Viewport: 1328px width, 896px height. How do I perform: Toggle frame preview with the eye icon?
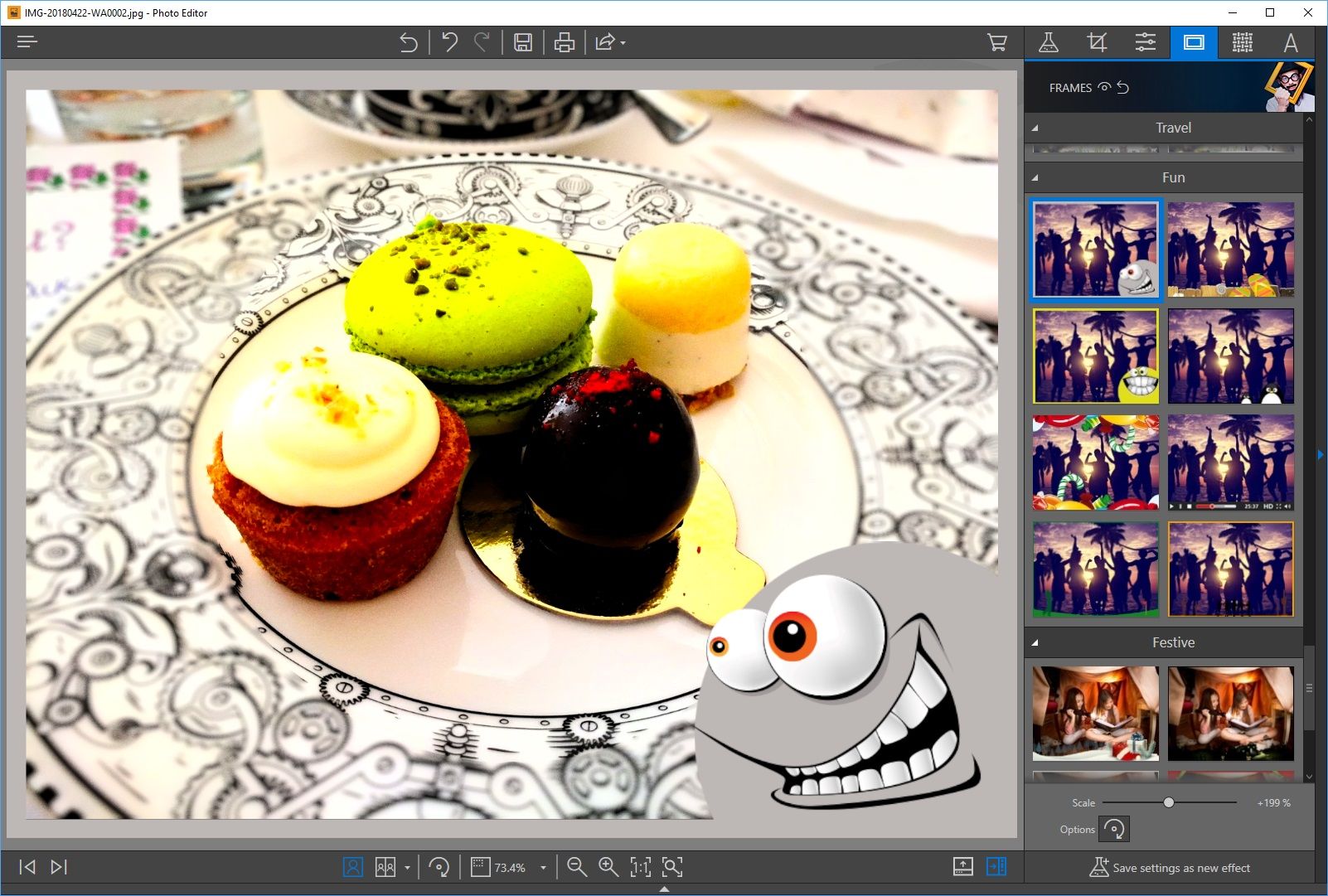coord(1104,87)
